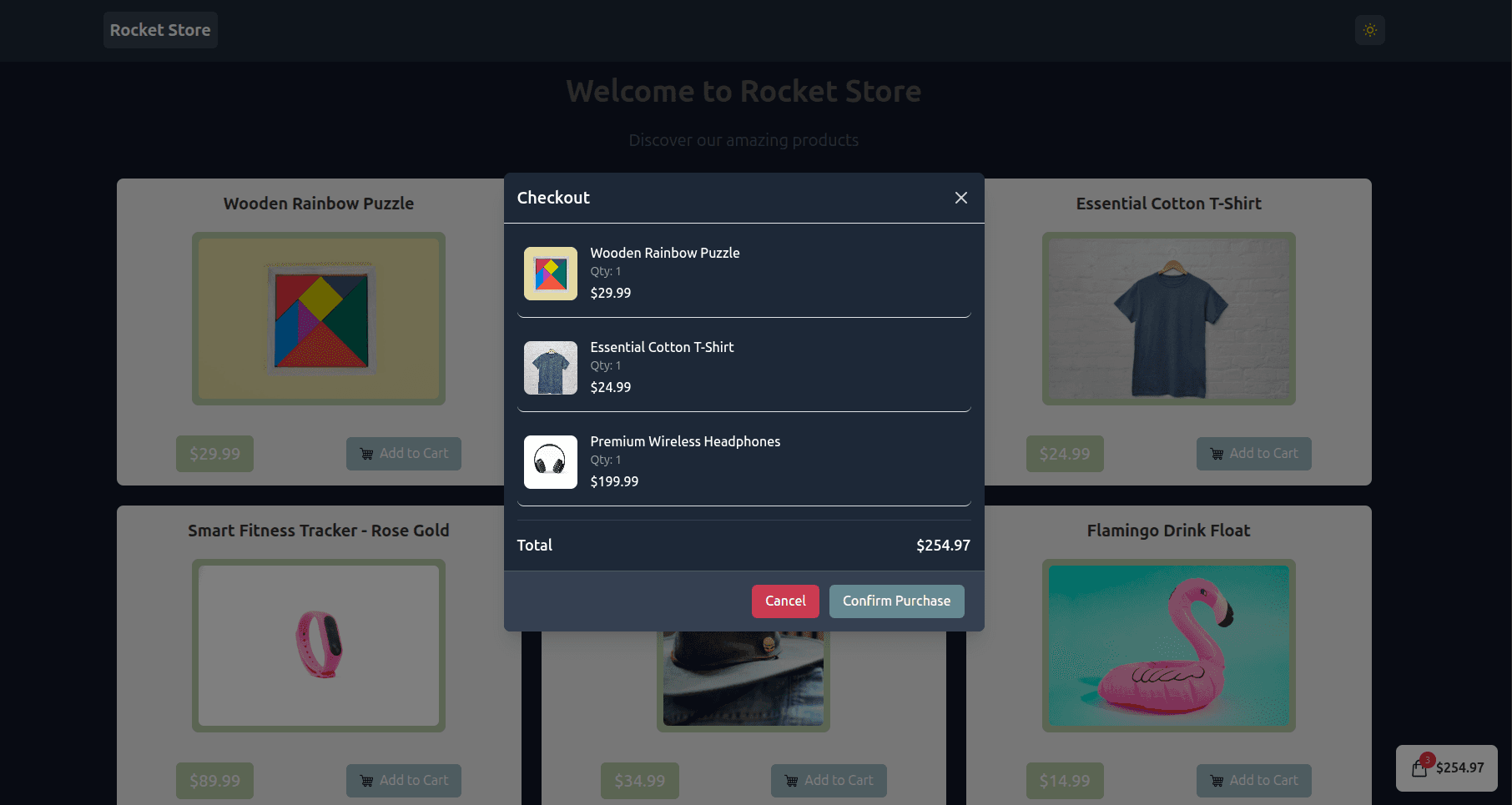The image size is (1512, 805).
Task: Add Flamingo Drink Float to cart
Action: 1254,781
